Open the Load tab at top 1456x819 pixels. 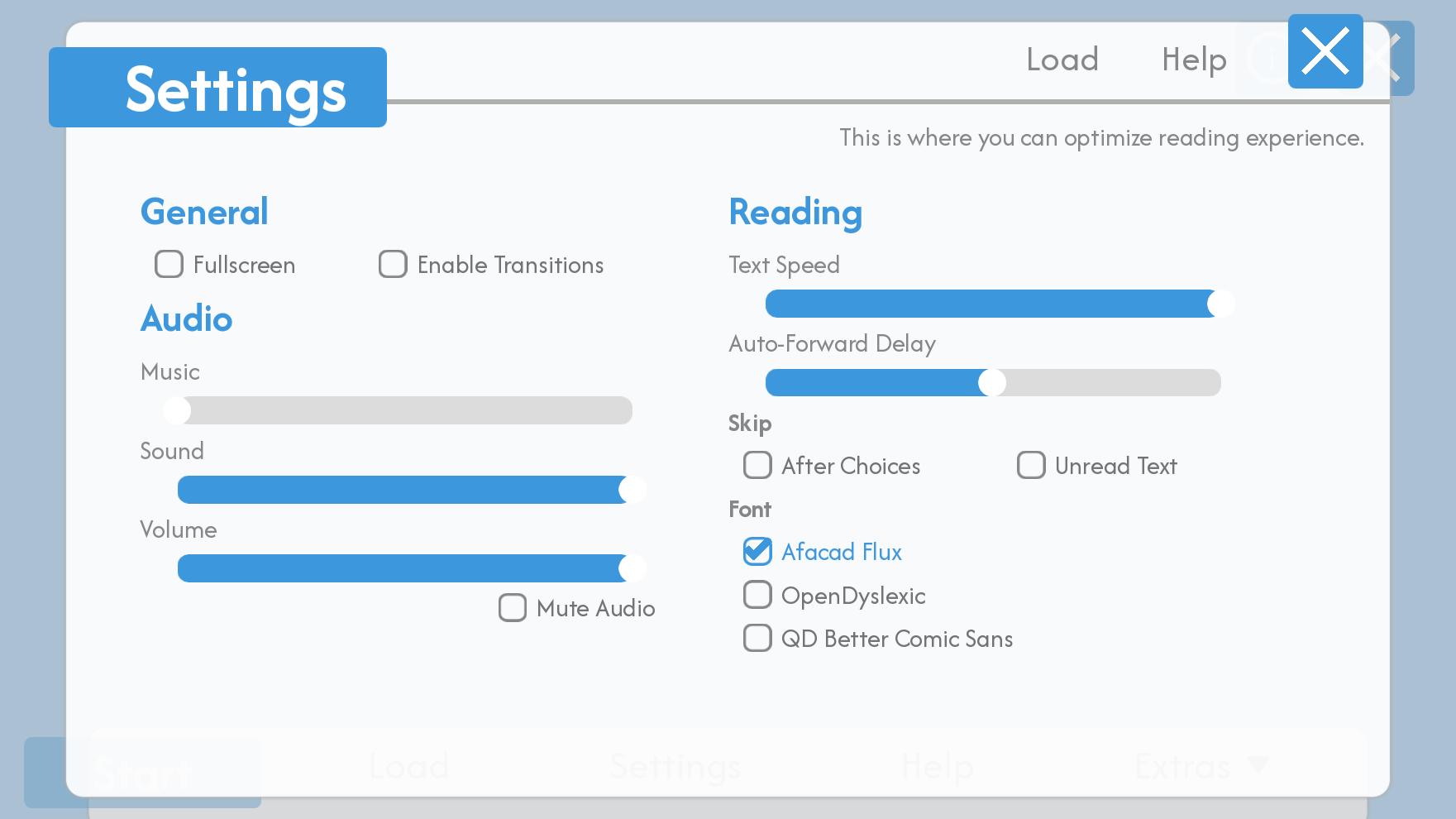pyautogui.click(x=1062, y=60)
